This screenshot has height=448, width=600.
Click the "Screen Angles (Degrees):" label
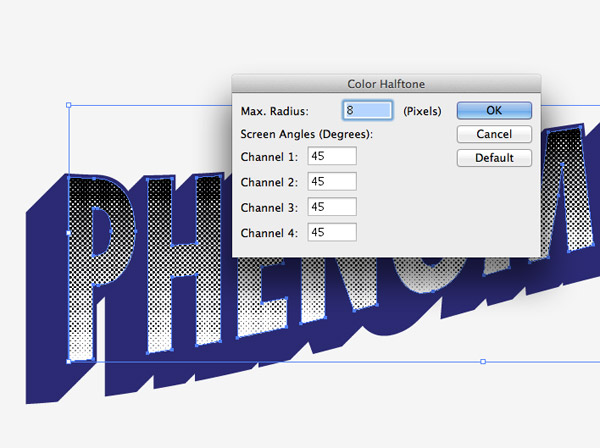(307, 134)
